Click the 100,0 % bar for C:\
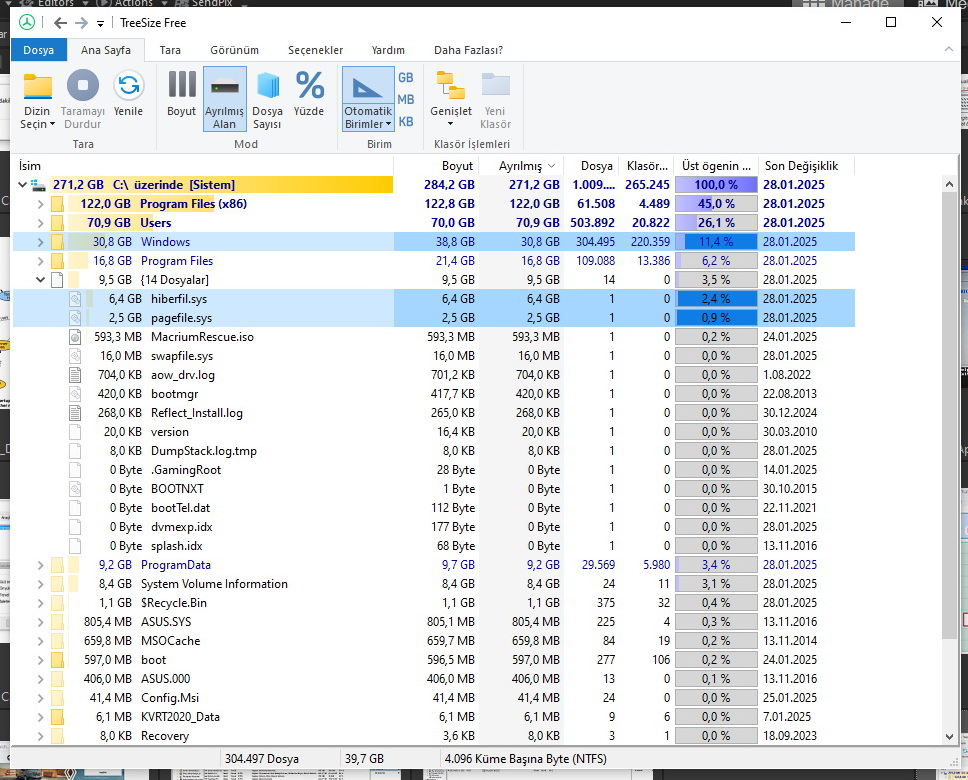This screenshot has width=968, height=780. [x=716, y=185]
